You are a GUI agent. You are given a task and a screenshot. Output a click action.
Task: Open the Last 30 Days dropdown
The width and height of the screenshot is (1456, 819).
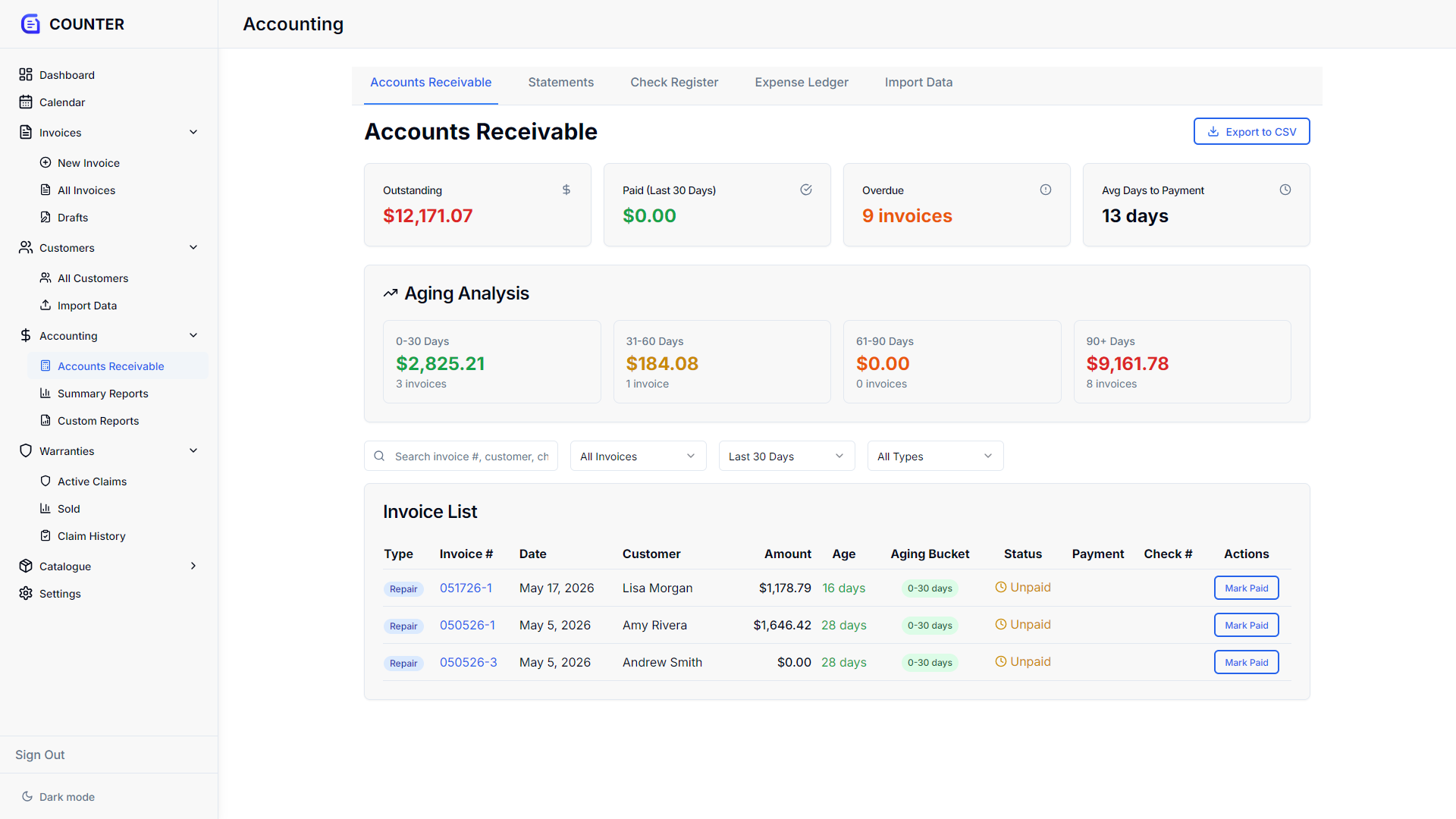pos(786,456)
